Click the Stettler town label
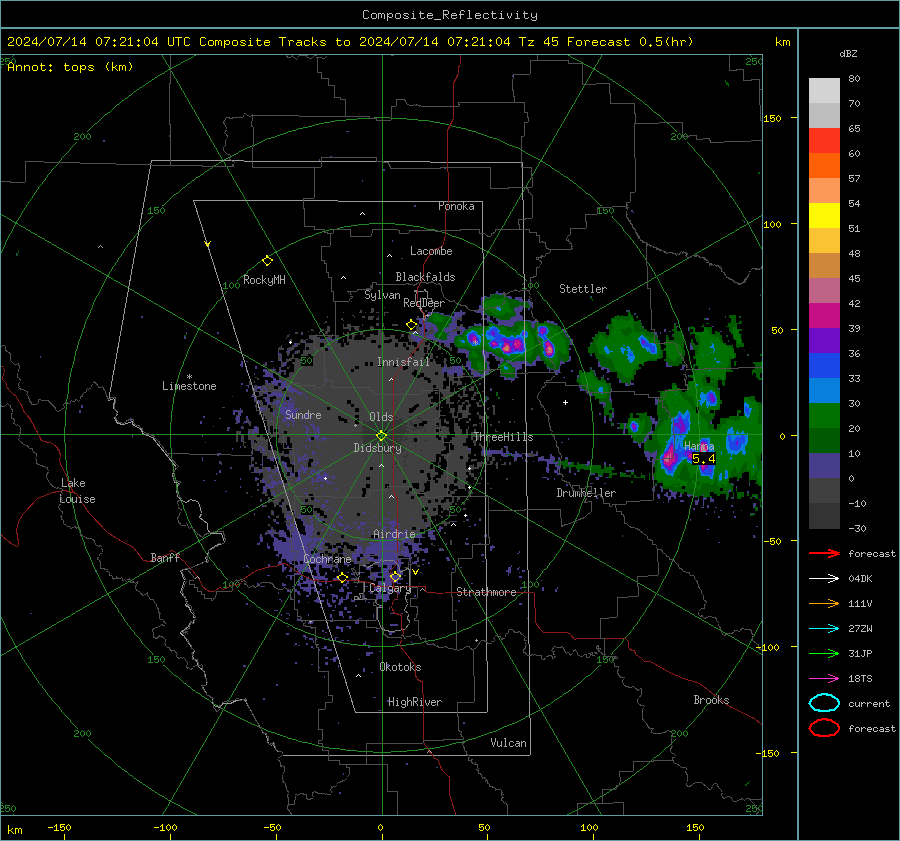The image size is (900, 841). [x=583, y=289]
